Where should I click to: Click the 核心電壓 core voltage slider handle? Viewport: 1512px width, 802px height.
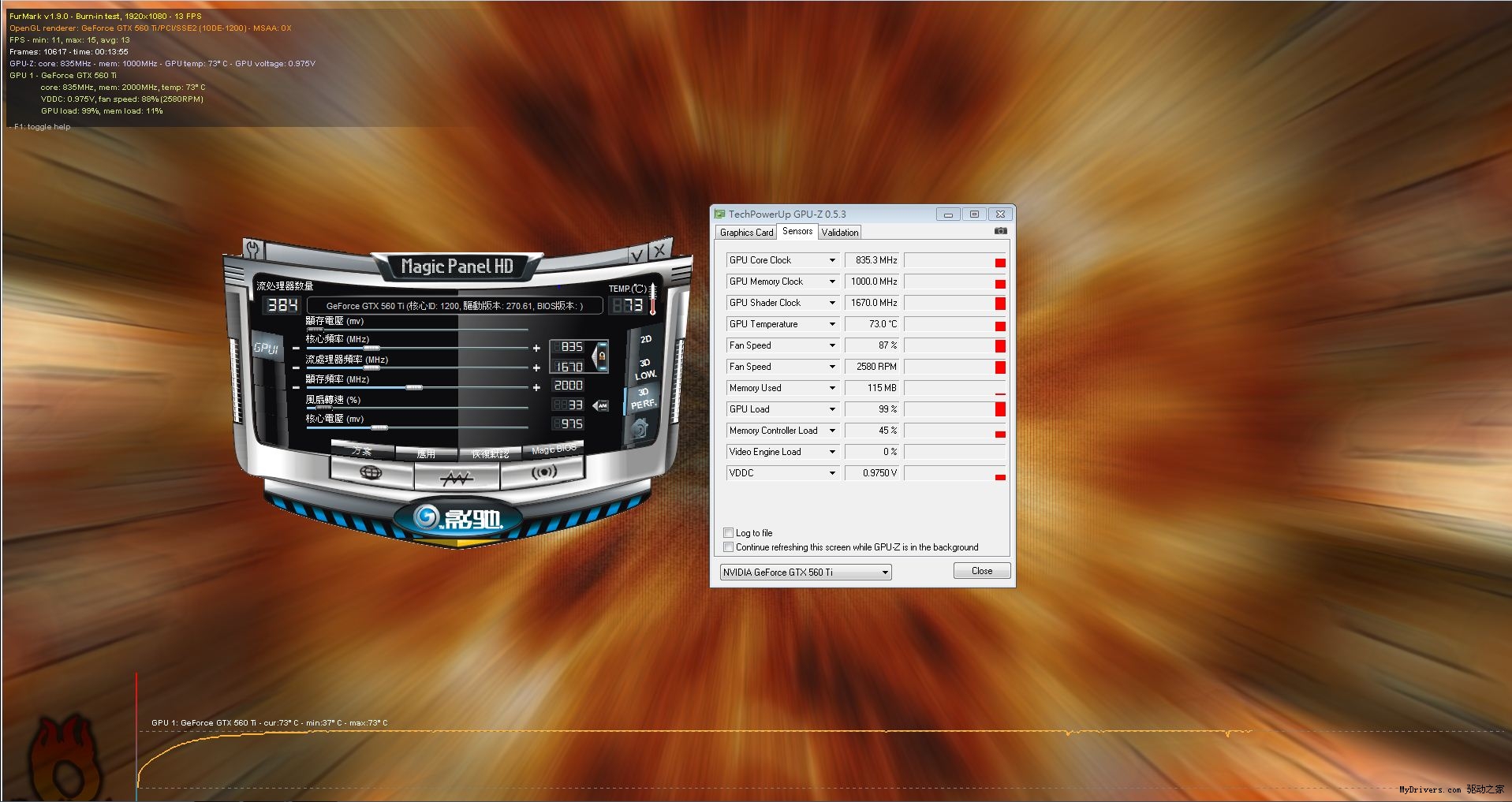click(379, 428)
